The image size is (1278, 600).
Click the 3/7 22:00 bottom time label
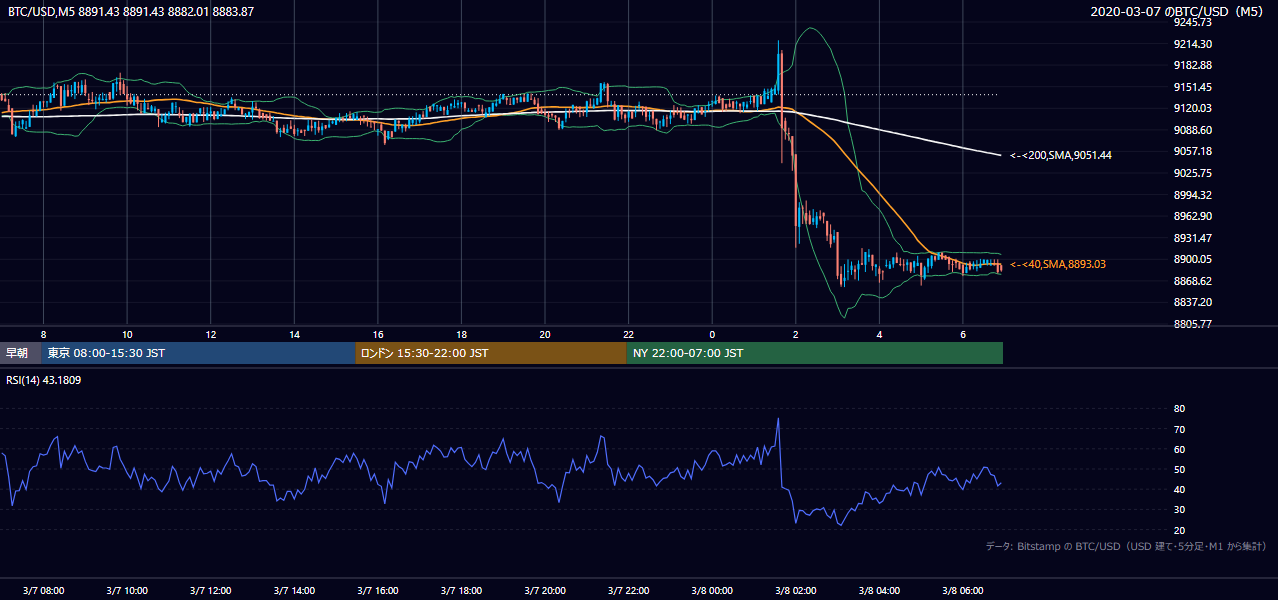click(628, 591)
